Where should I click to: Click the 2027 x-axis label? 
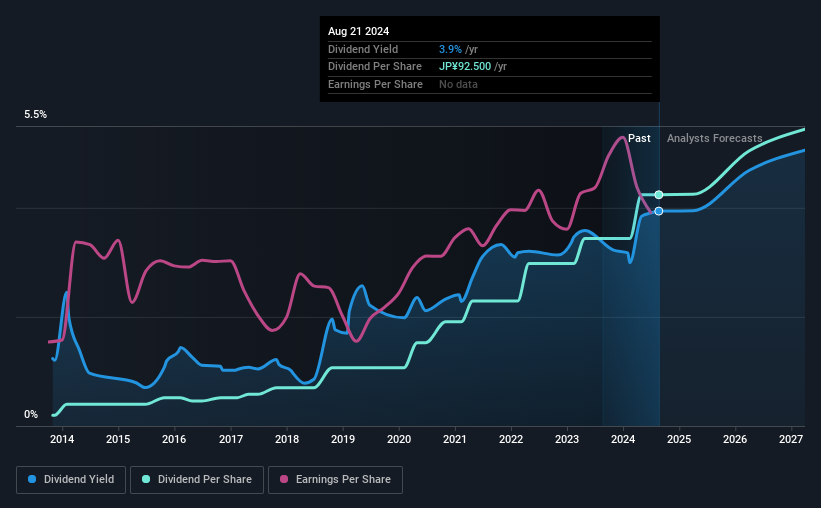pyautogui.click(x=791, y=439)
